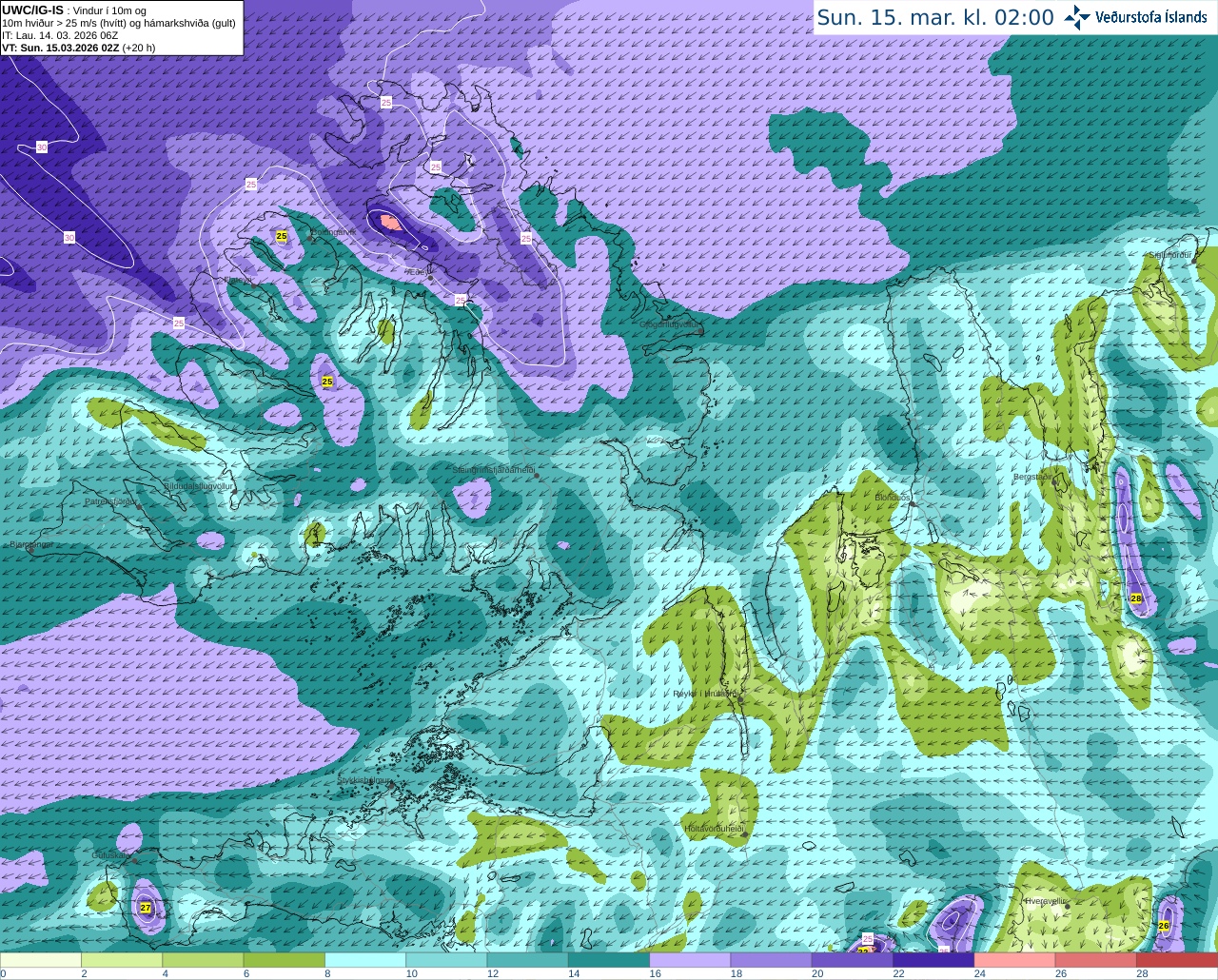Click the Holtavörðuheiði station marker

pos(744,834)
